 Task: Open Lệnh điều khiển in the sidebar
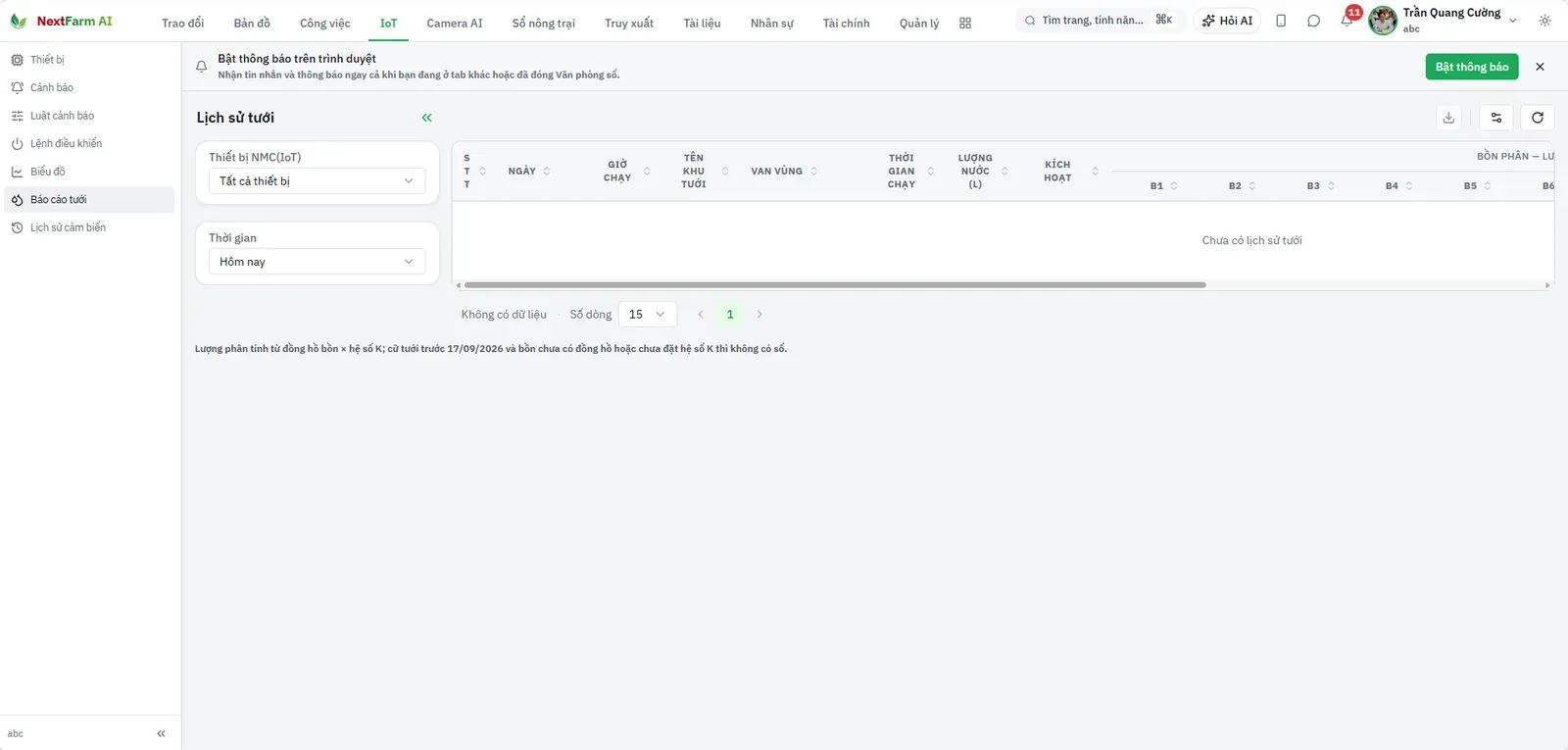point(90,143)
